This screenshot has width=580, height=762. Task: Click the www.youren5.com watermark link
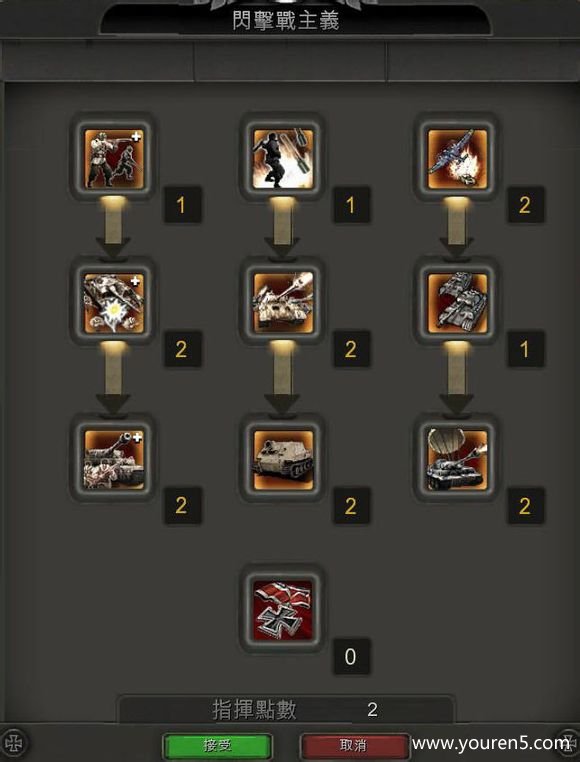pyautogui.click(x=491, y=743)
